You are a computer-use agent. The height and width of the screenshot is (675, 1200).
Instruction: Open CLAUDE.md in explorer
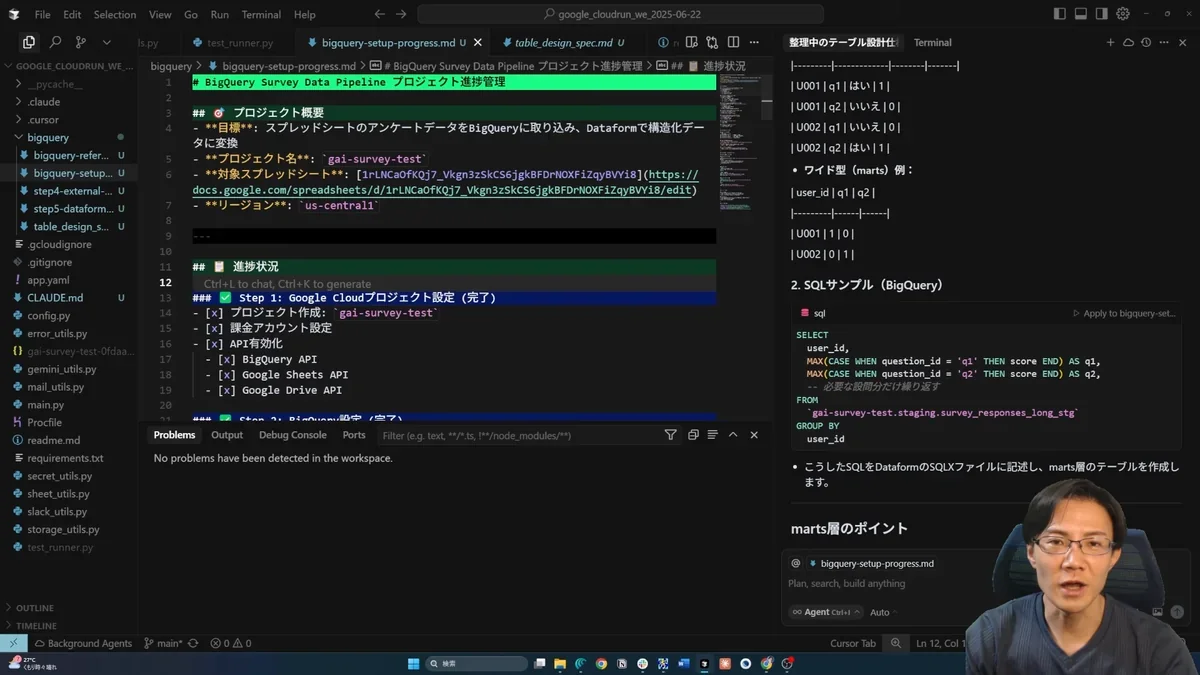click(x=69, y=298)
